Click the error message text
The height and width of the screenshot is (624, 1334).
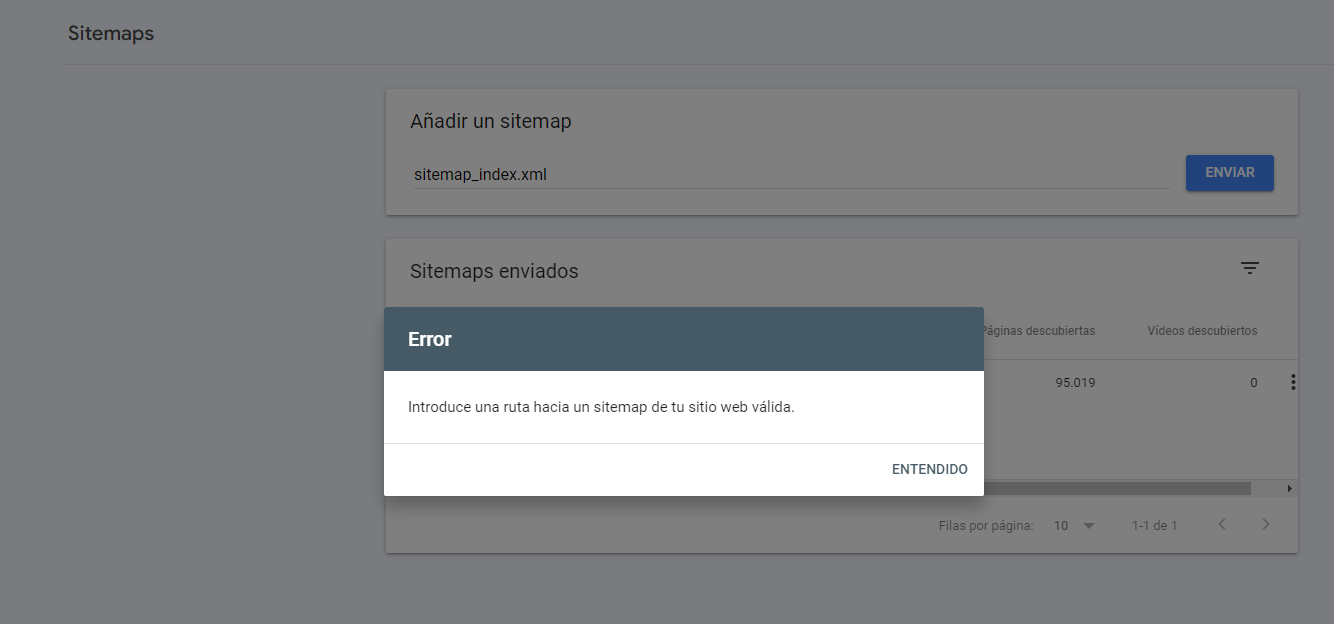coord(601,407)
